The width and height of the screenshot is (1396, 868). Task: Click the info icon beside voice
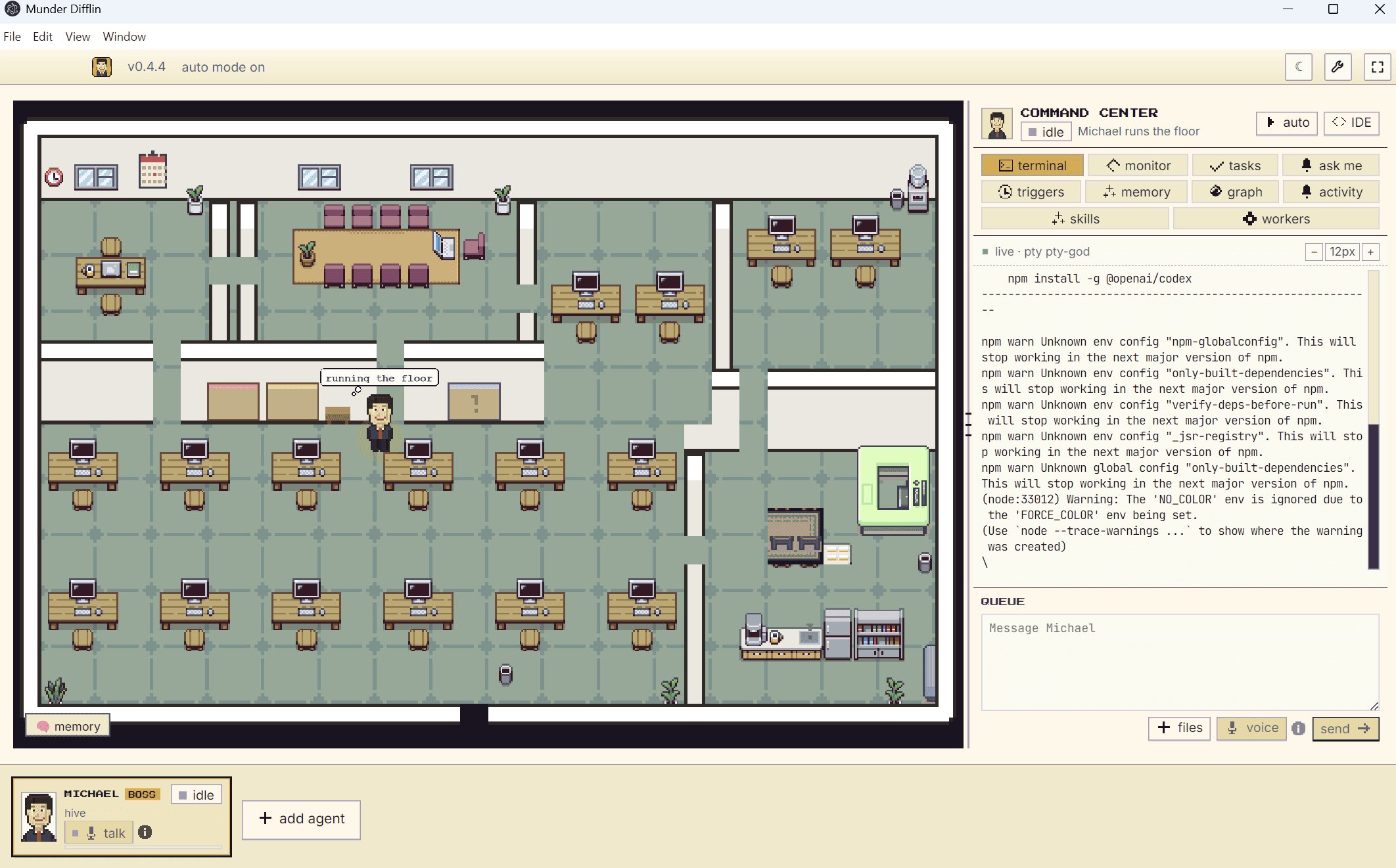coord(1298,728)
